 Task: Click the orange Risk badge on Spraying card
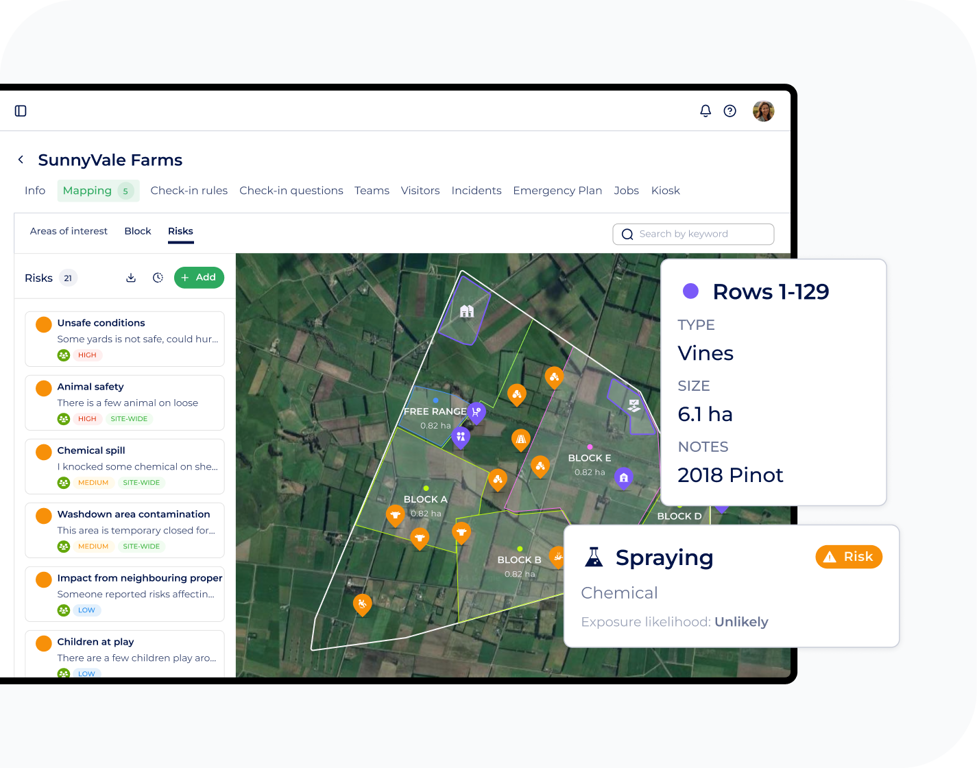point(848,557)
